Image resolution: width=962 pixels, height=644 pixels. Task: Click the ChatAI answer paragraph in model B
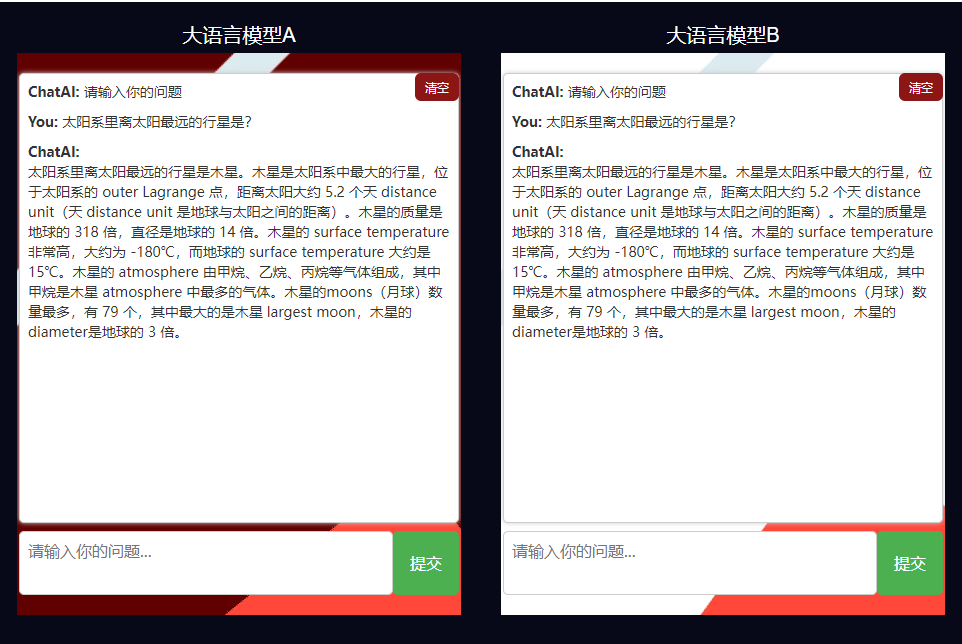click(723, 252)
